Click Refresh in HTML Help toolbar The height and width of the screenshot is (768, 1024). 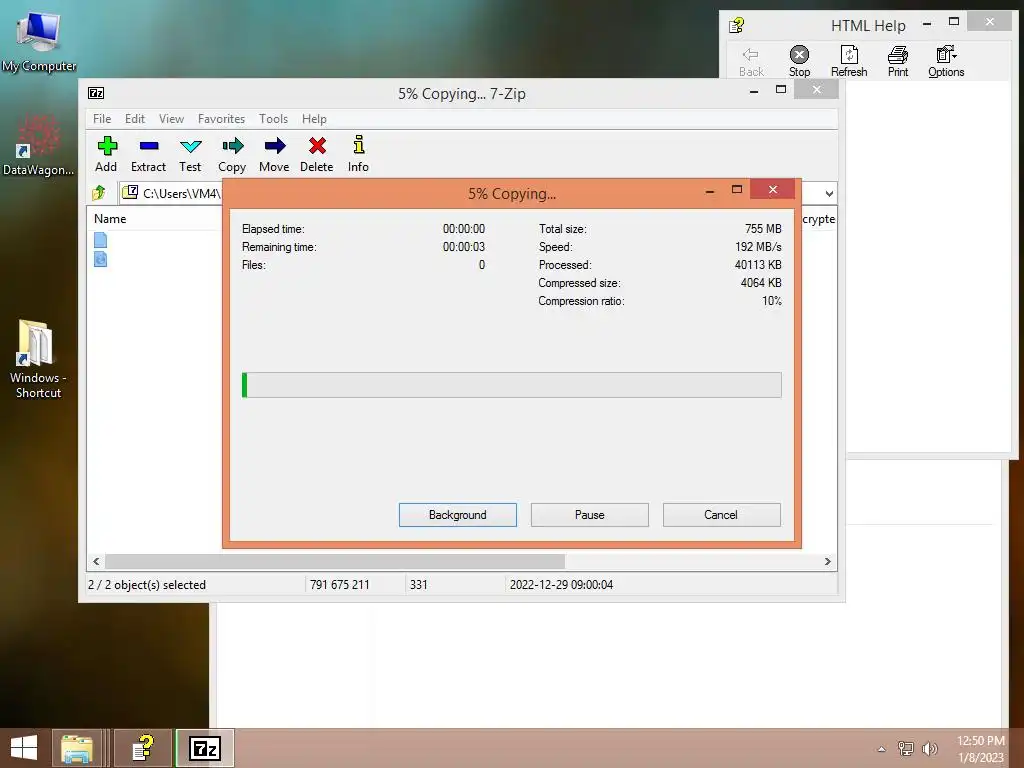[849, 62]
